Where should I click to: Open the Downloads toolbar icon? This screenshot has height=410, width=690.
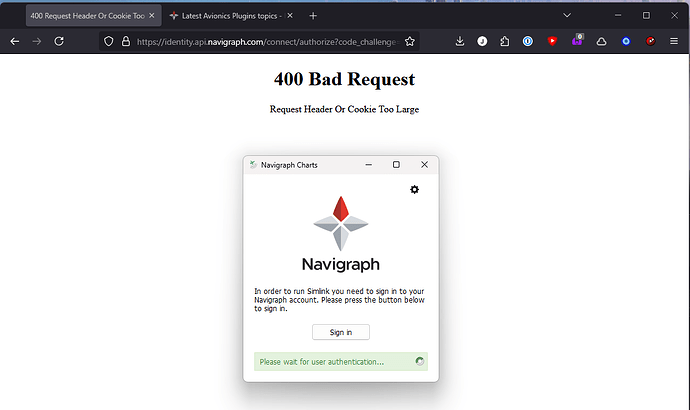(460, 41)
